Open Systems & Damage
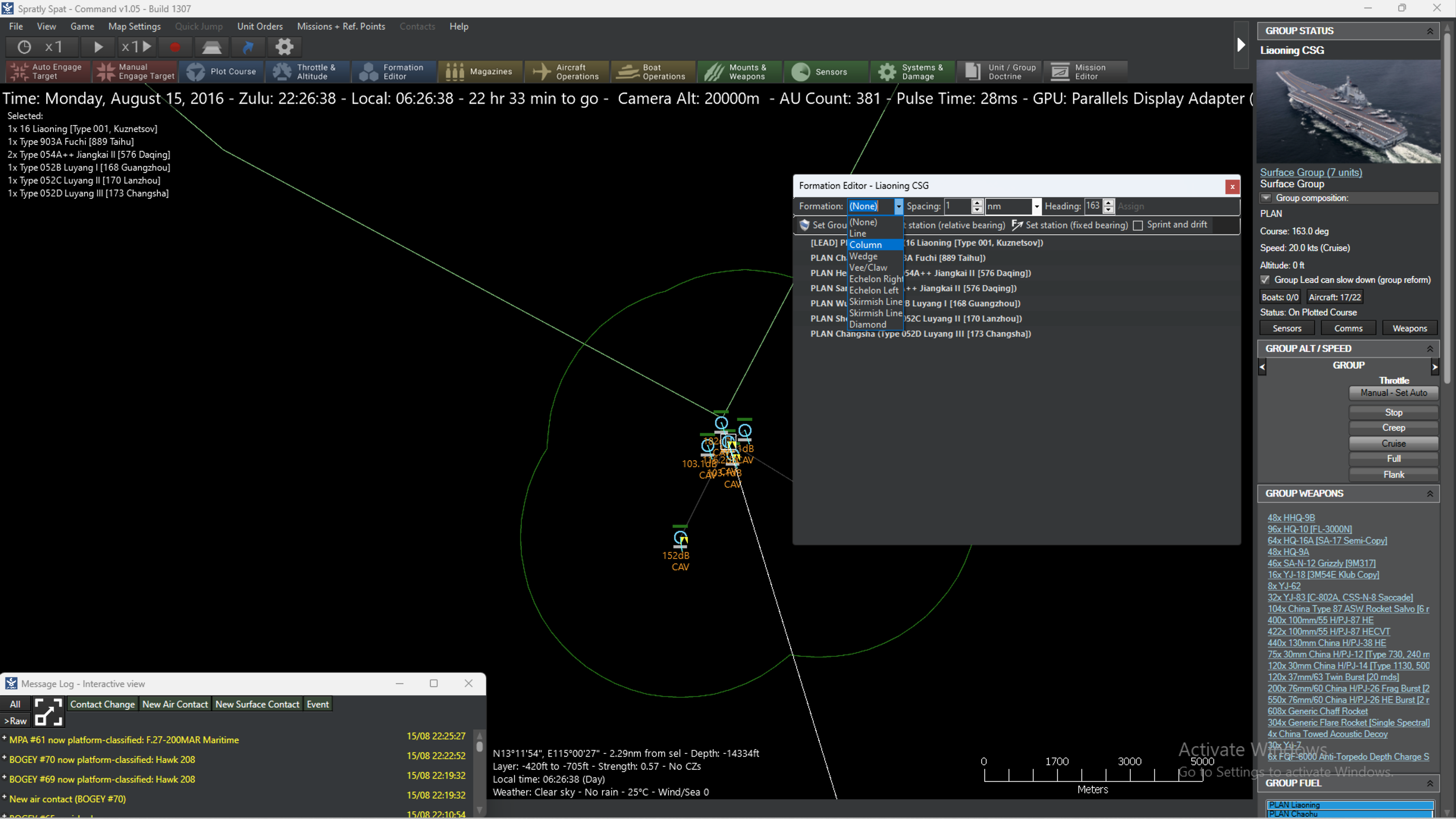The height and width of the screenshot is (819, 1456). click(913, 72)
